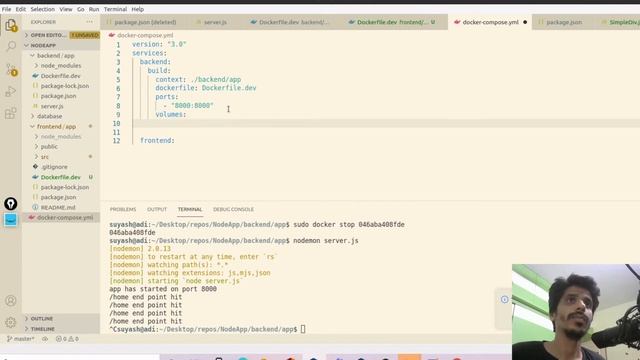This screenshot has height=360, width=640.
Task: Switch to the package.json tab right of docker-compose.yml
Action: [563, 22]
